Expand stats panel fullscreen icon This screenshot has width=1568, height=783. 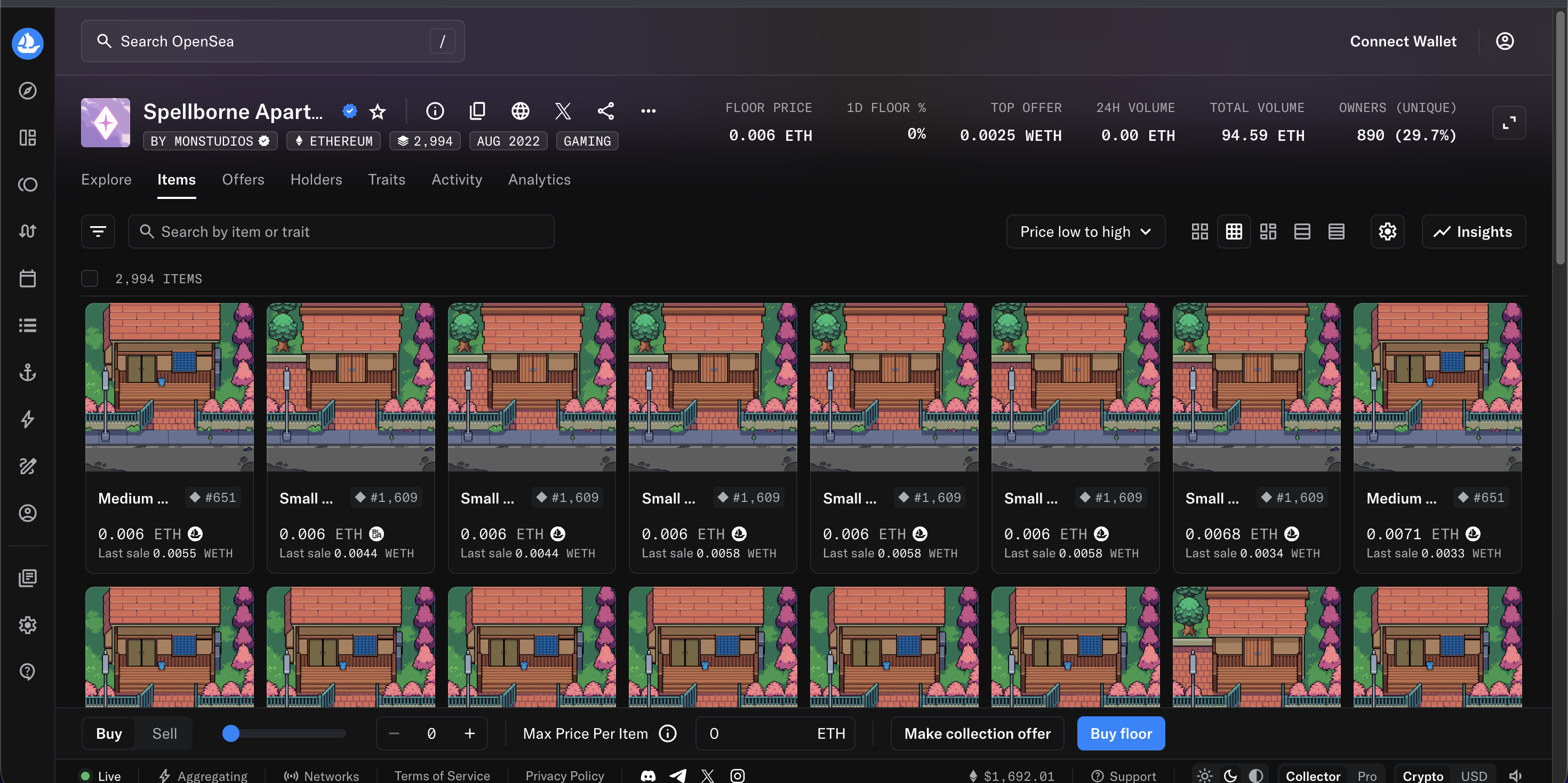[1509, 123]
